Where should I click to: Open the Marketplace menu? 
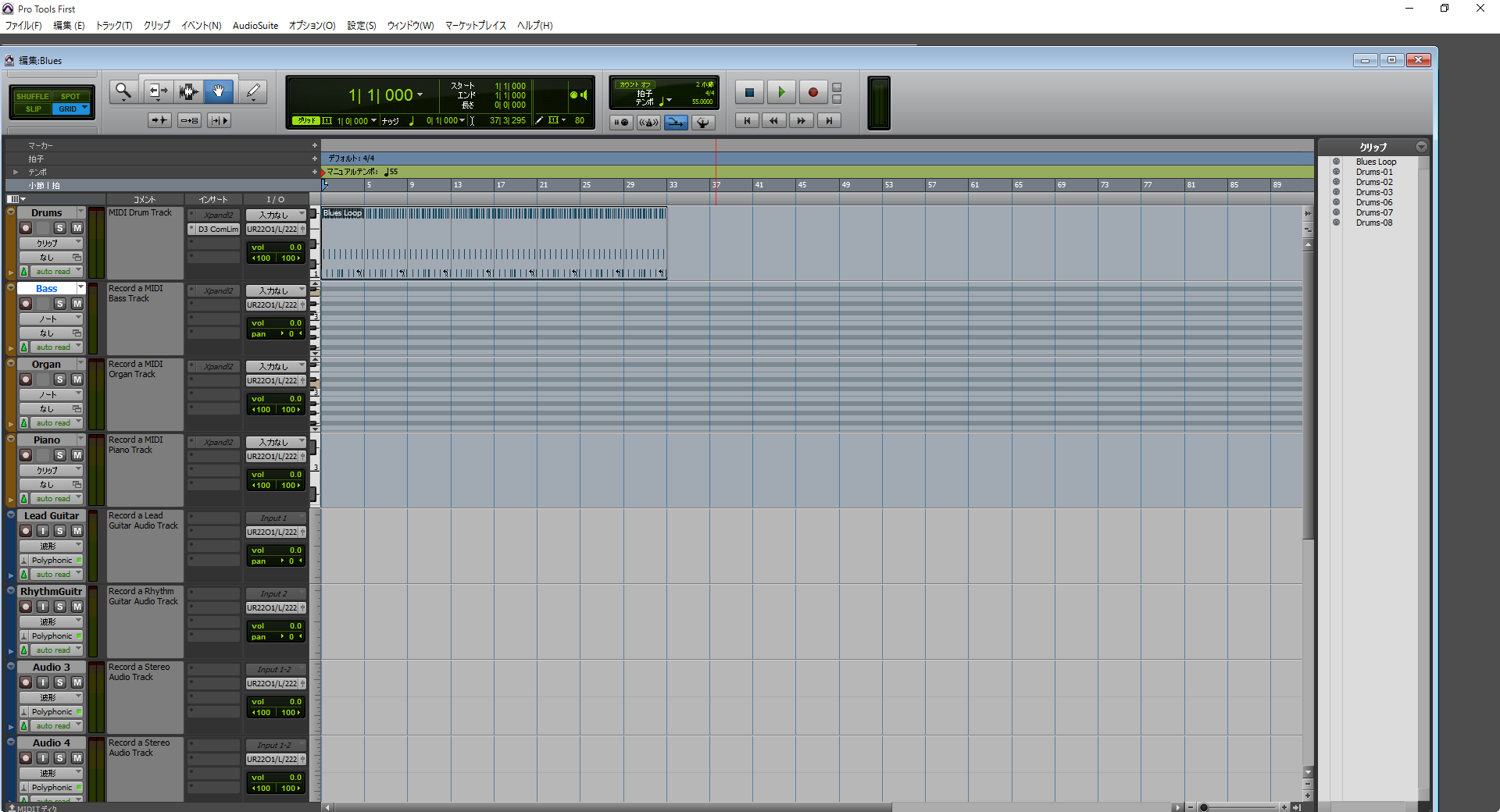coord(476,26)
